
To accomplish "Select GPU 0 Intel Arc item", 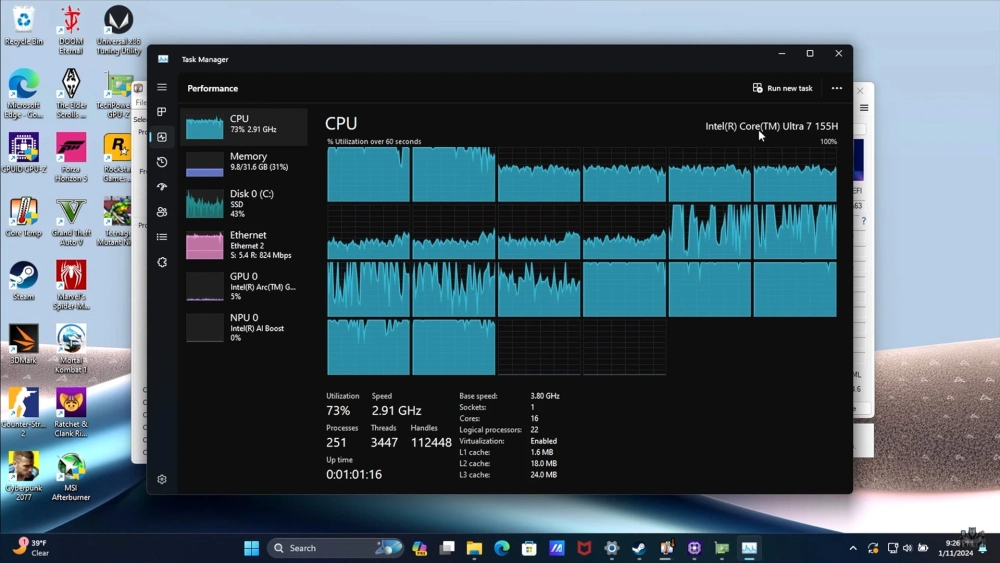I will (x=244, y=286).
